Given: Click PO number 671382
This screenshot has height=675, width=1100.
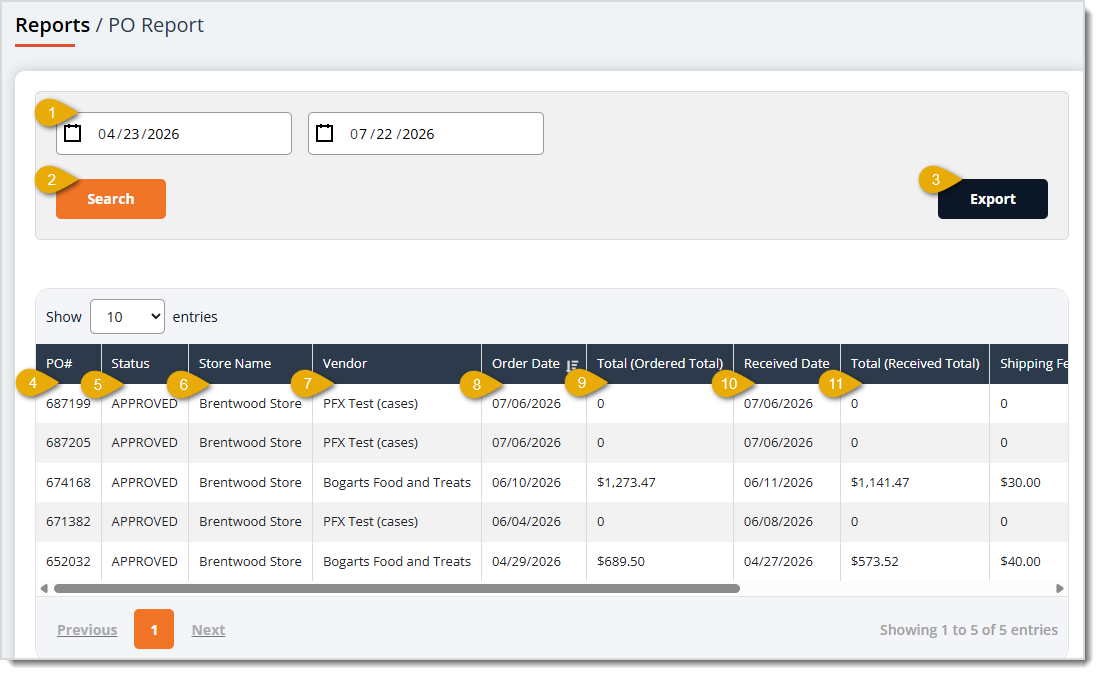Looking at the screenshot, I should click(x=68, y=521).
